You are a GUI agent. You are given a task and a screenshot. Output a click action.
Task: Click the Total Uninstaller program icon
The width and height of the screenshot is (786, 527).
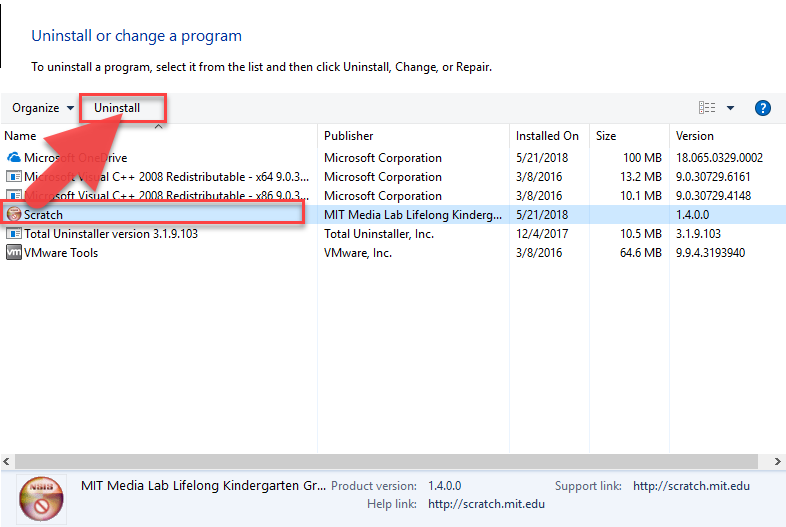coord(14,234)
